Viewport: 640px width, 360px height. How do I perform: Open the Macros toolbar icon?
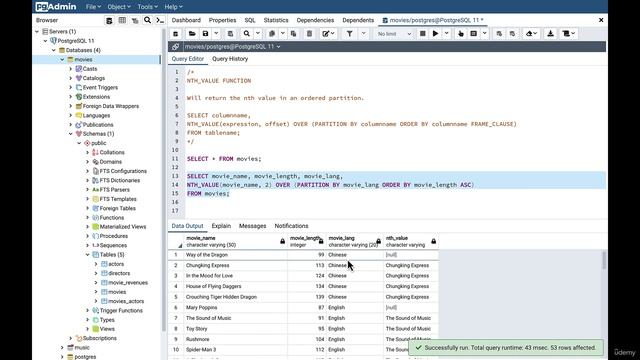click(x=569, y=34)
